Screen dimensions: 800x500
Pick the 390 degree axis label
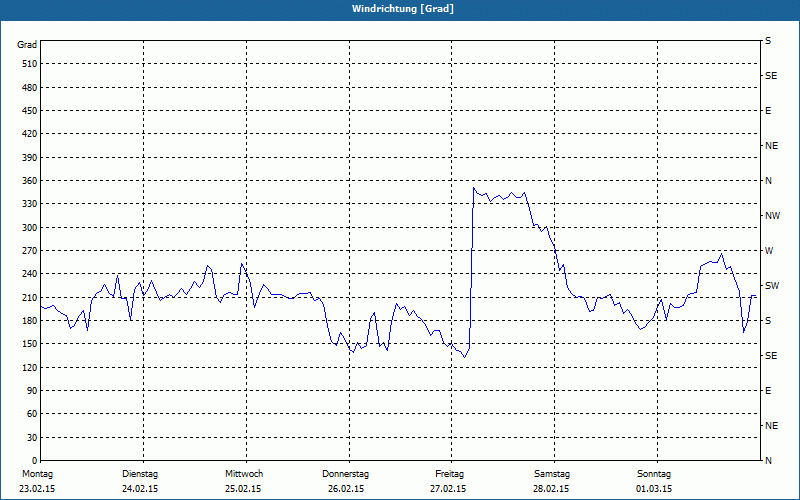tap(30, 157)
